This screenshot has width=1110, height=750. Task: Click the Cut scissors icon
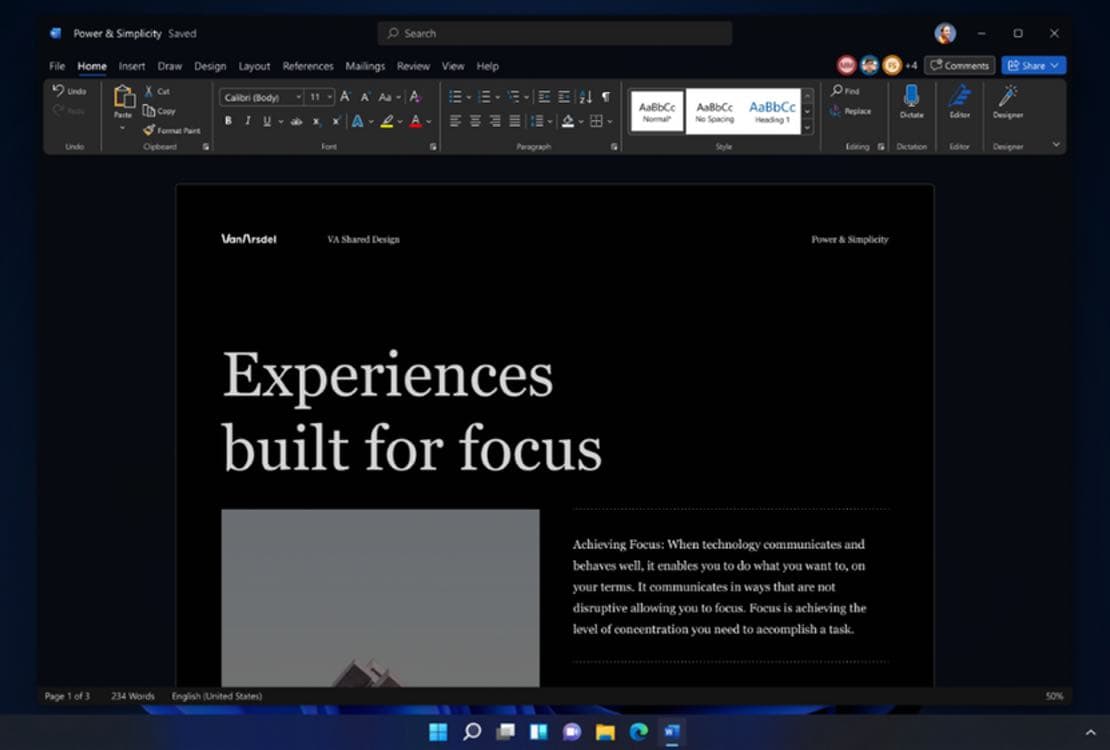click(x=149, y=91)
